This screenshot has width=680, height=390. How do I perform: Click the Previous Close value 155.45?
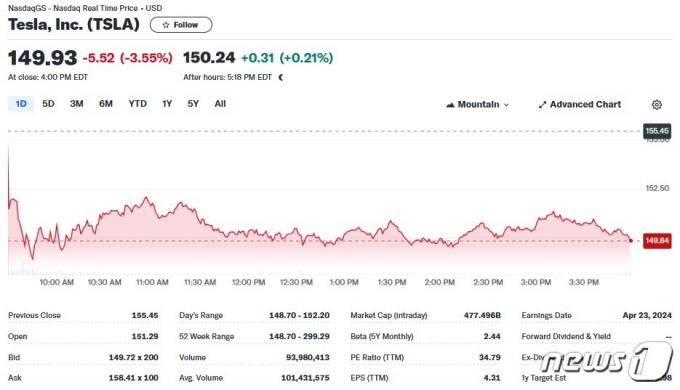coord(145,315)
